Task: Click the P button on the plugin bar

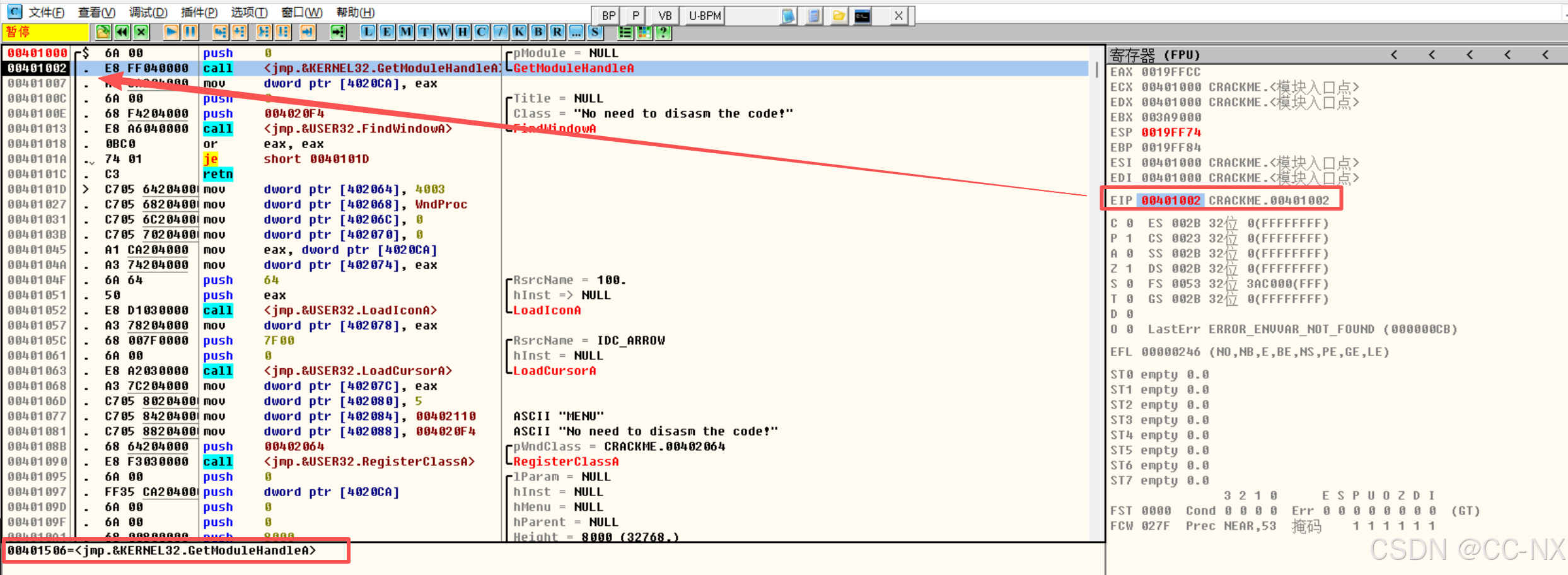Action: click(x=636, y=16)
